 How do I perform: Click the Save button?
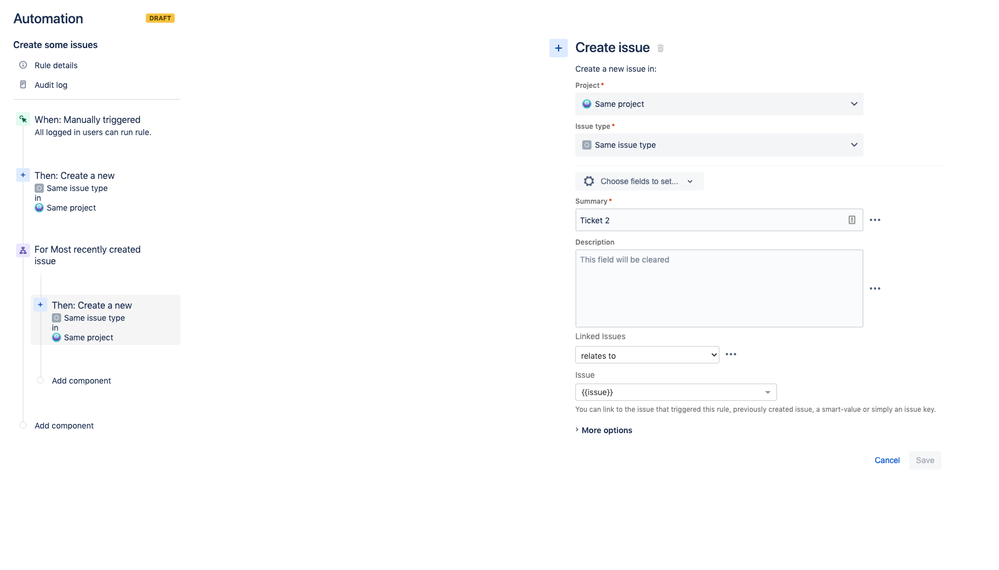[924, 460]
